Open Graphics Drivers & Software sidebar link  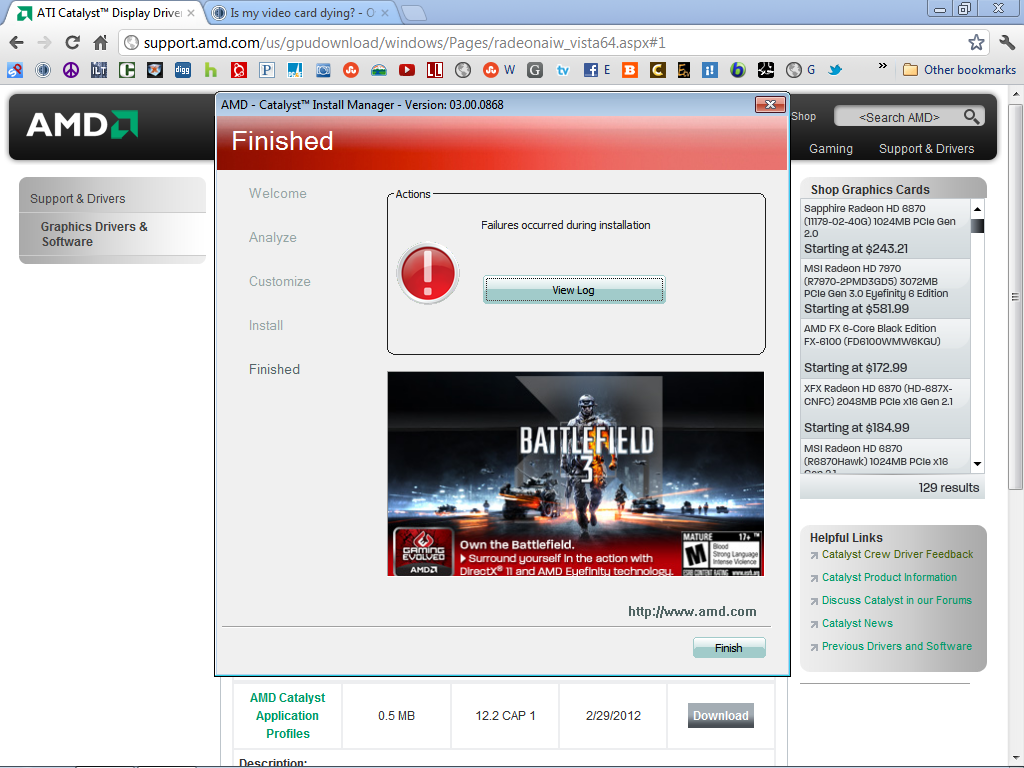(x=94, y=234)
